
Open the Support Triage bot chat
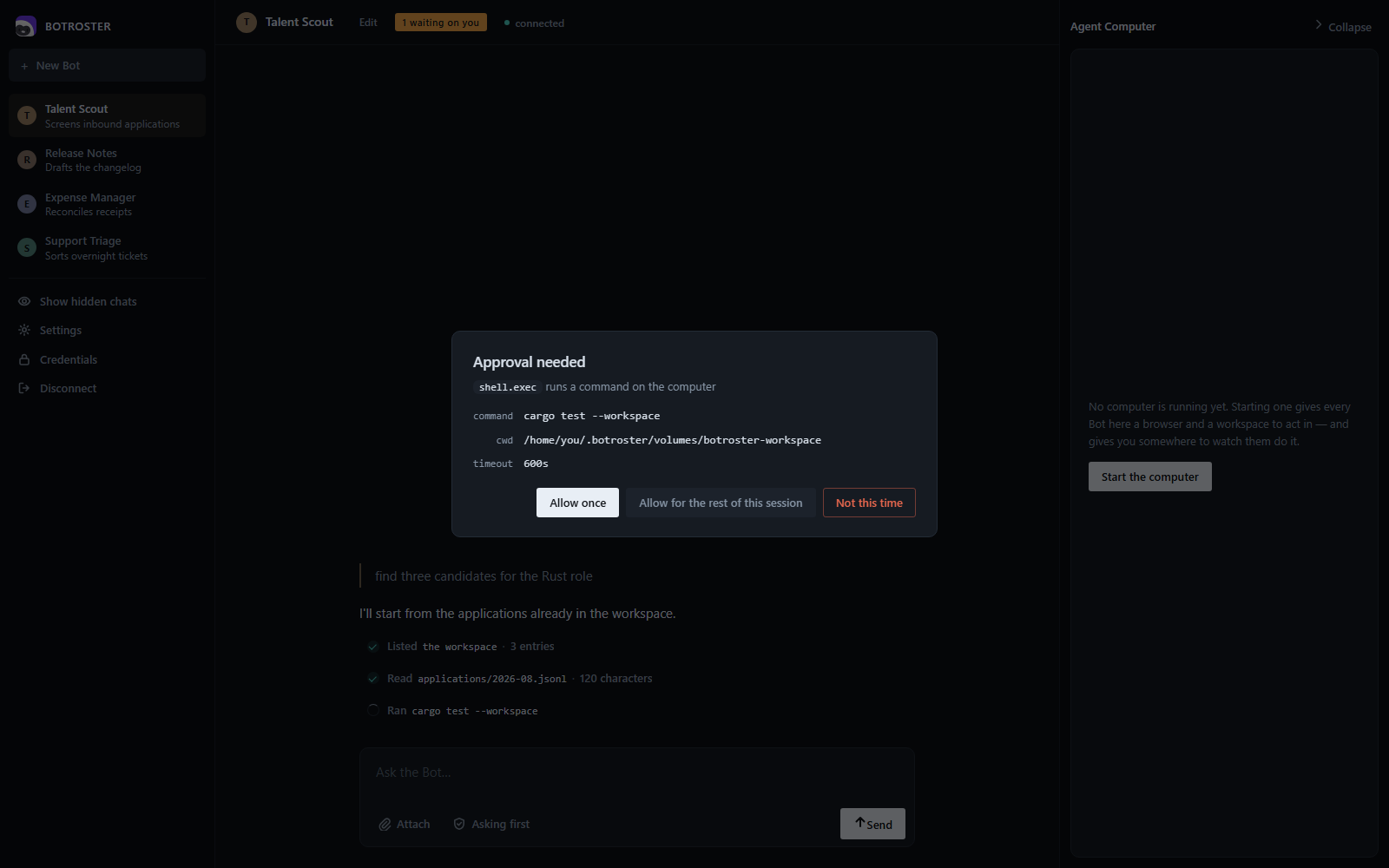click(x=107, y=247)
